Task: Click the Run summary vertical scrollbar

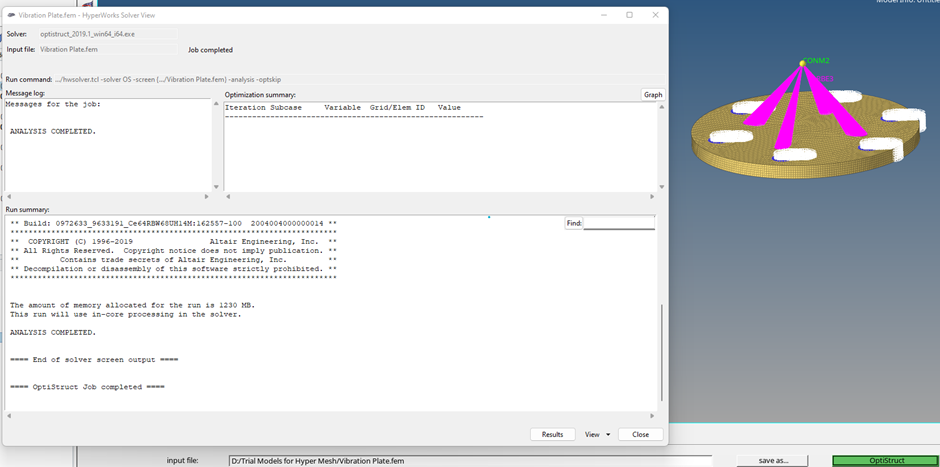Action: (x=662, y=354)
